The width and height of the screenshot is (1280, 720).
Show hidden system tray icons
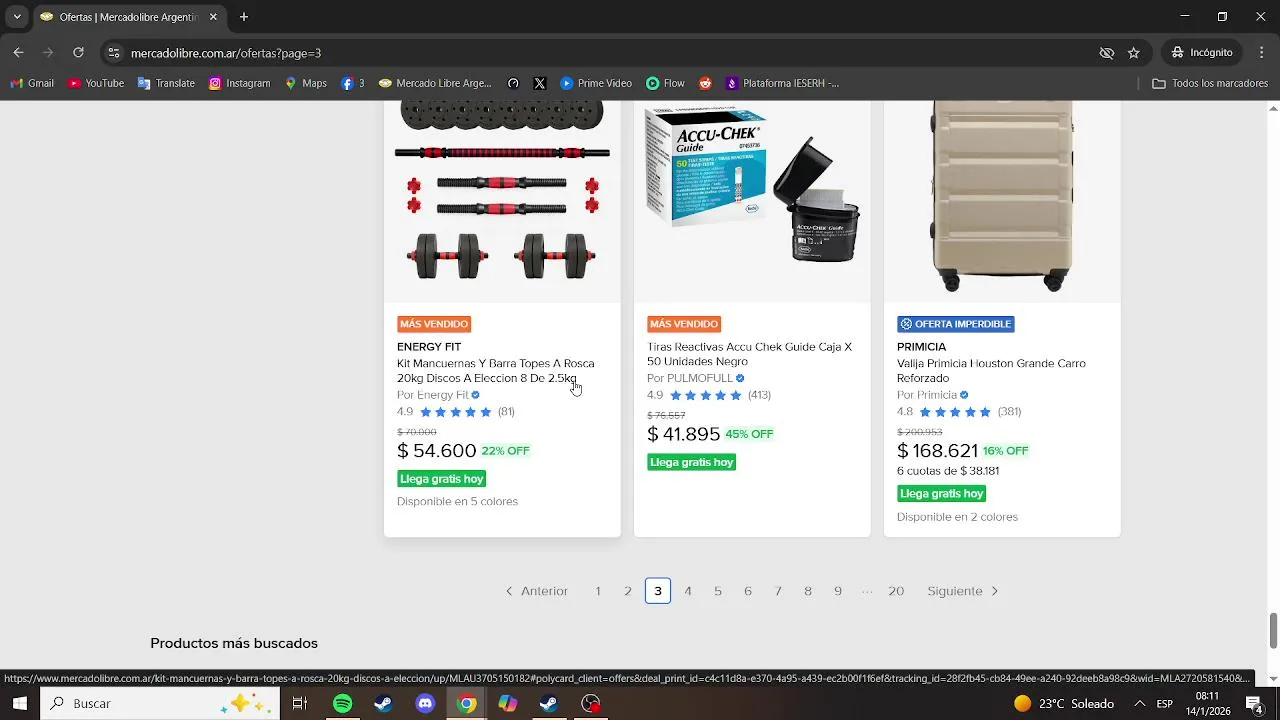tap(1139, 703)
